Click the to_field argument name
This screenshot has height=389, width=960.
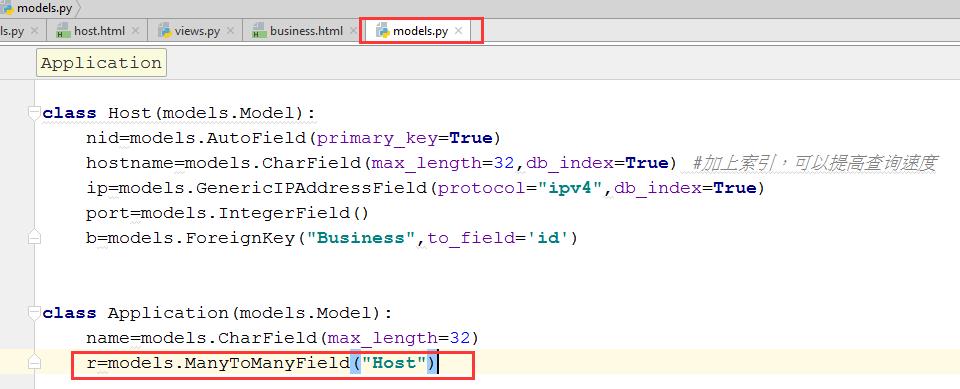pos(470,238)
